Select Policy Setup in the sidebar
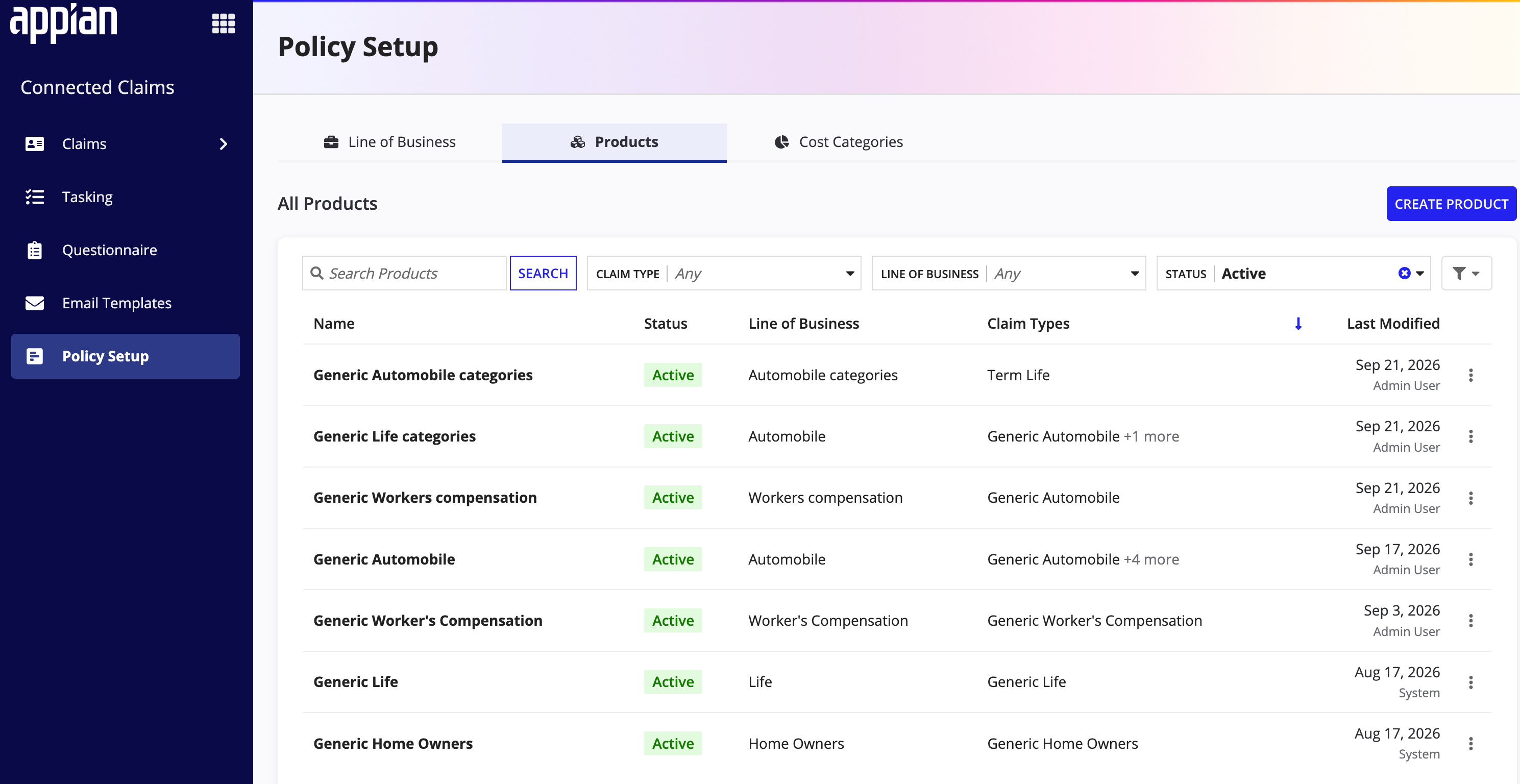1520x784 pixels. point(125,356)
